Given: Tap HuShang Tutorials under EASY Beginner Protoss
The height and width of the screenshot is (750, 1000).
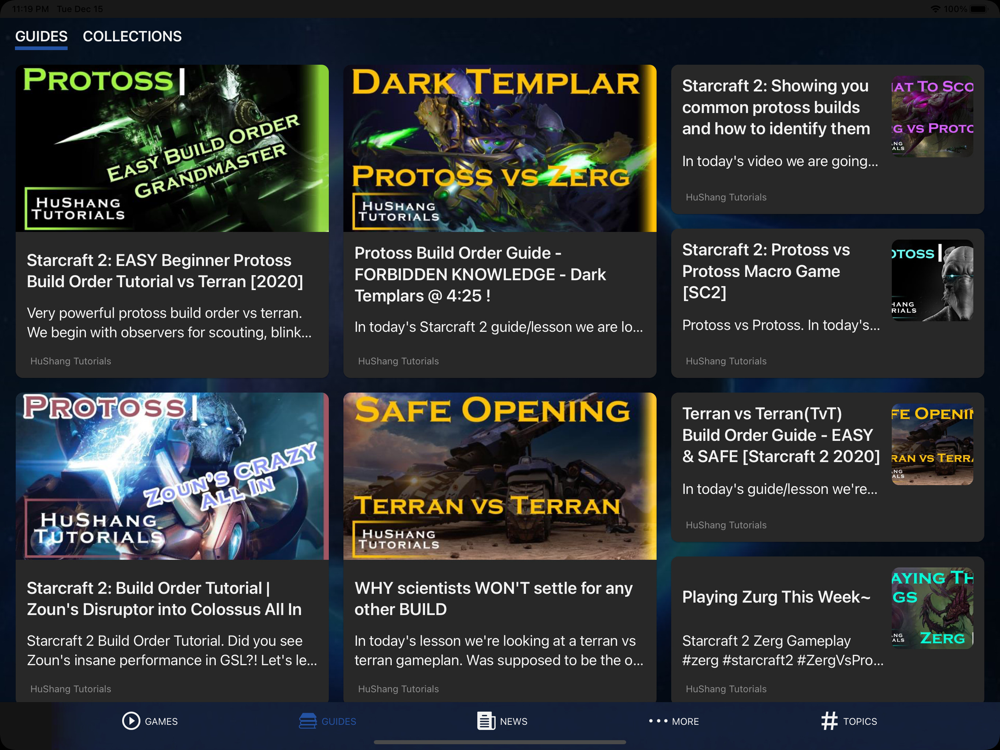Looking at the screenshot, I should (71, 361).
